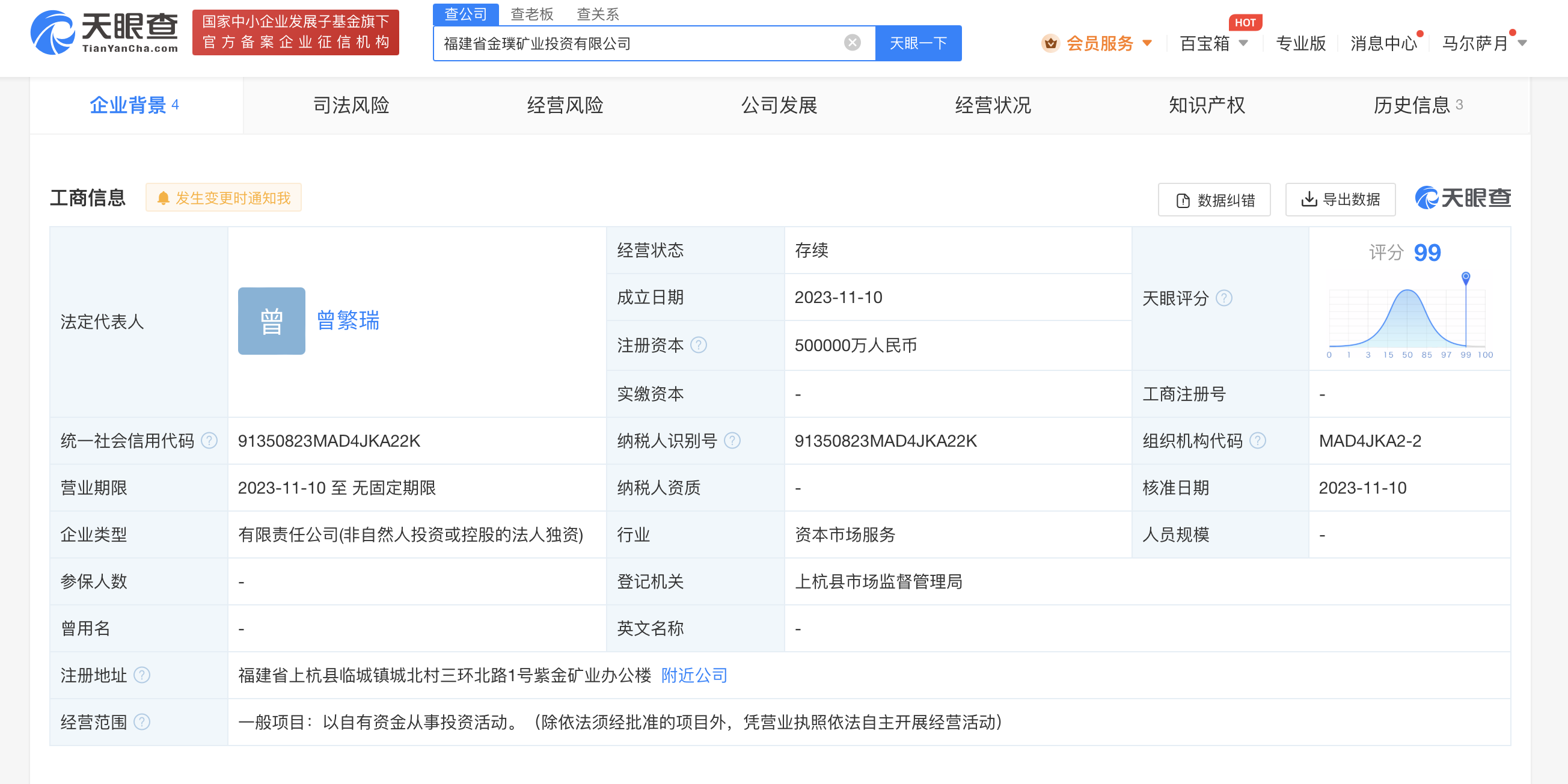Click the VIP crown icon beside 会员服务
Screen dimensions: 1568x784
1050,43
